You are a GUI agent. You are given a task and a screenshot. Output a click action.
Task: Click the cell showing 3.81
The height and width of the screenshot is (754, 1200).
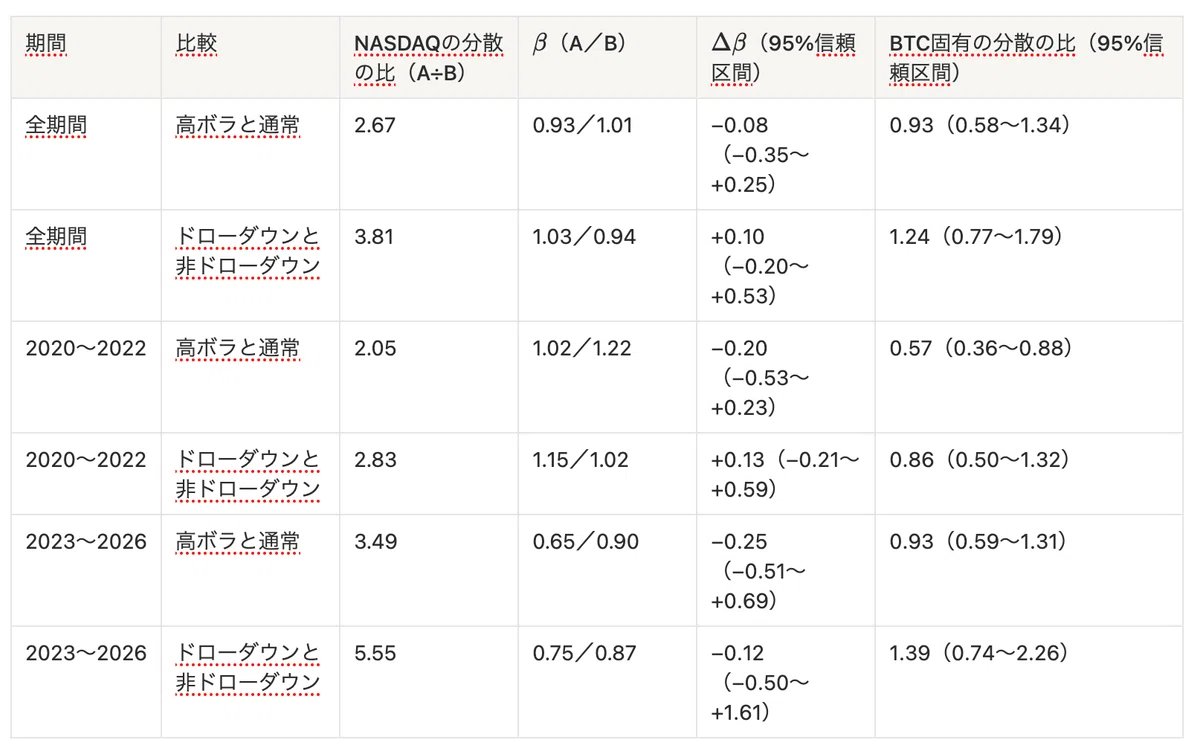click(429, 265)
